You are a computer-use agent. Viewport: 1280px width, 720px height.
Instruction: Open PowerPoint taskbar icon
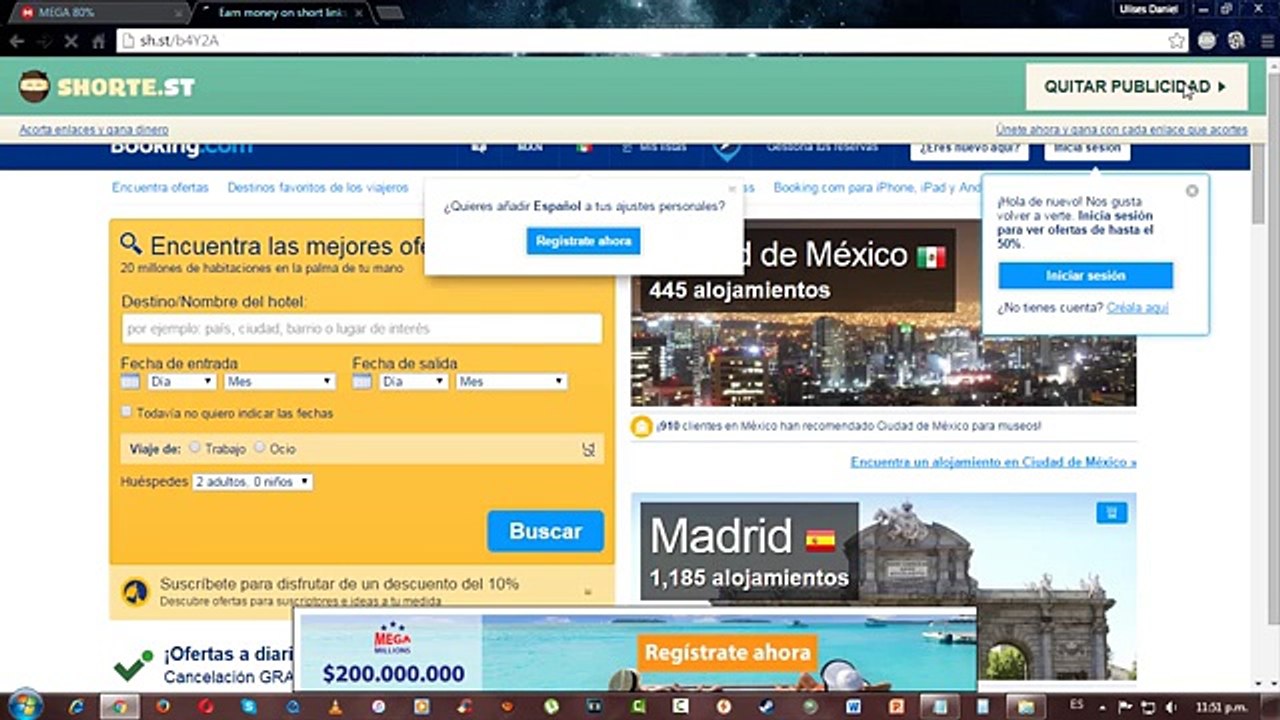pyautogui.click(x=896, y=706)
